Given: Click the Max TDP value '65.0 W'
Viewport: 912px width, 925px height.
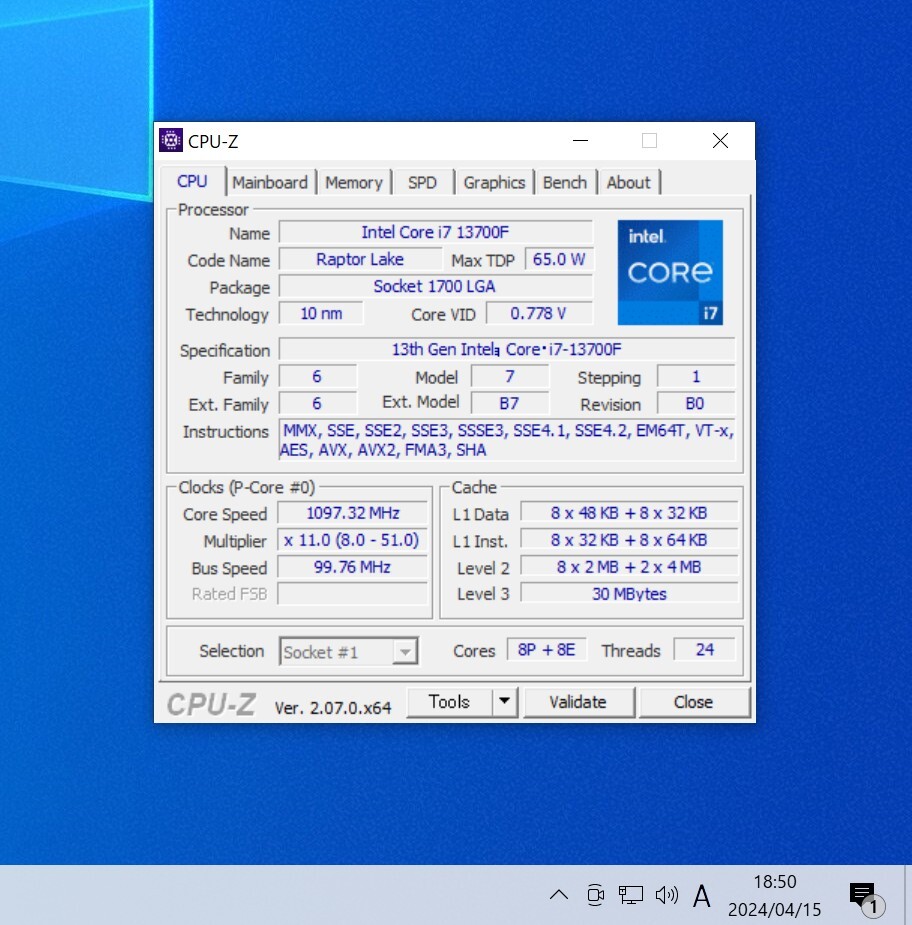Looking at the screenshot, I should [x=559, y=259].
